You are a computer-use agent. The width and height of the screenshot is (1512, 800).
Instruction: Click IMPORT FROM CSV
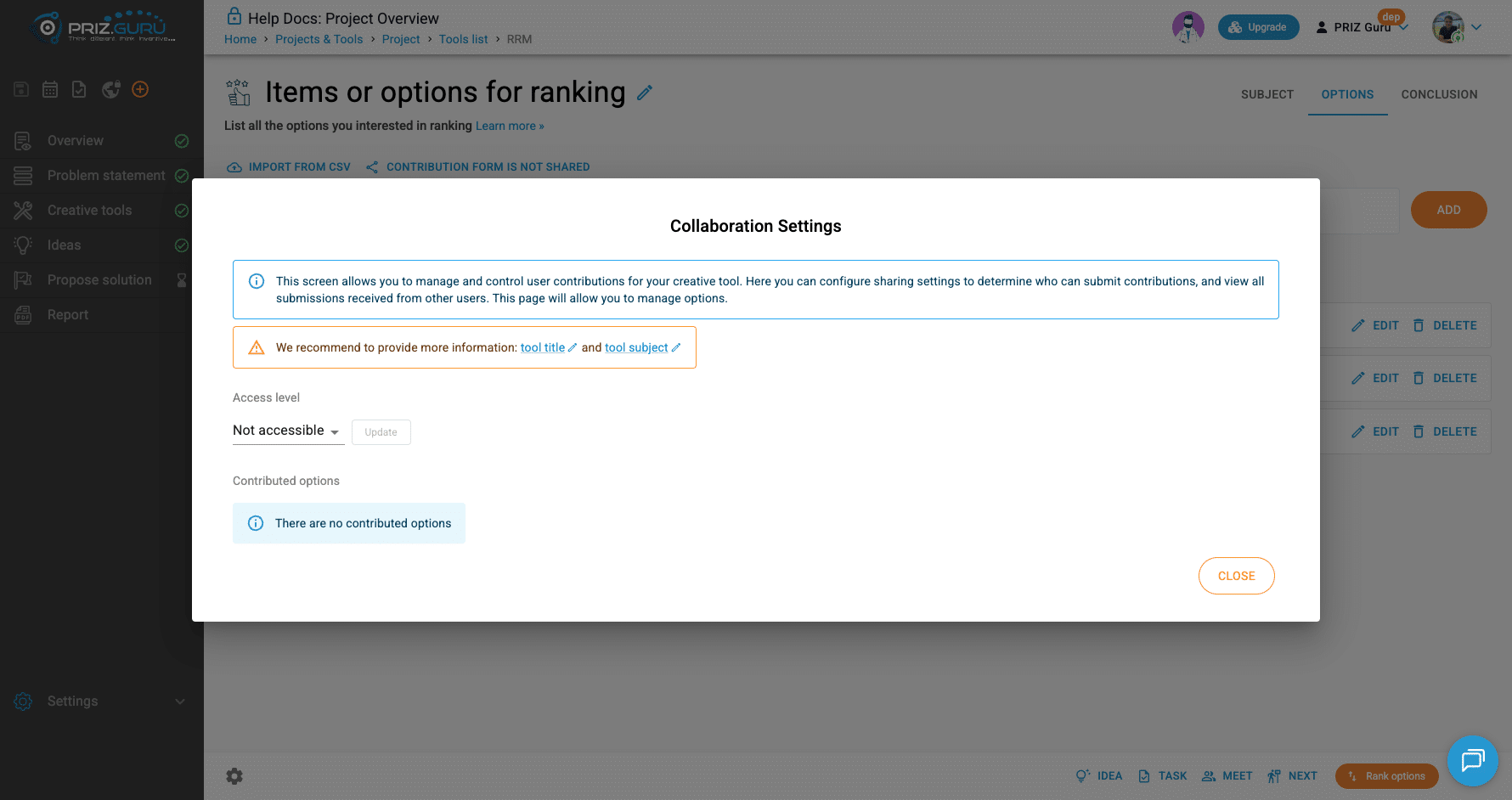coord(289,167)
